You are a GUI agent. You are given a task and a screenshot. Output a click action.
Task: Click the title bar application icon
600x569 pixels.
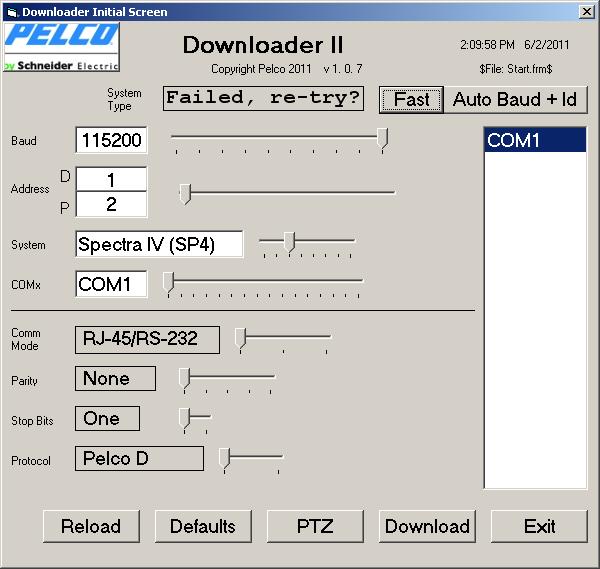tap(12, 12)
